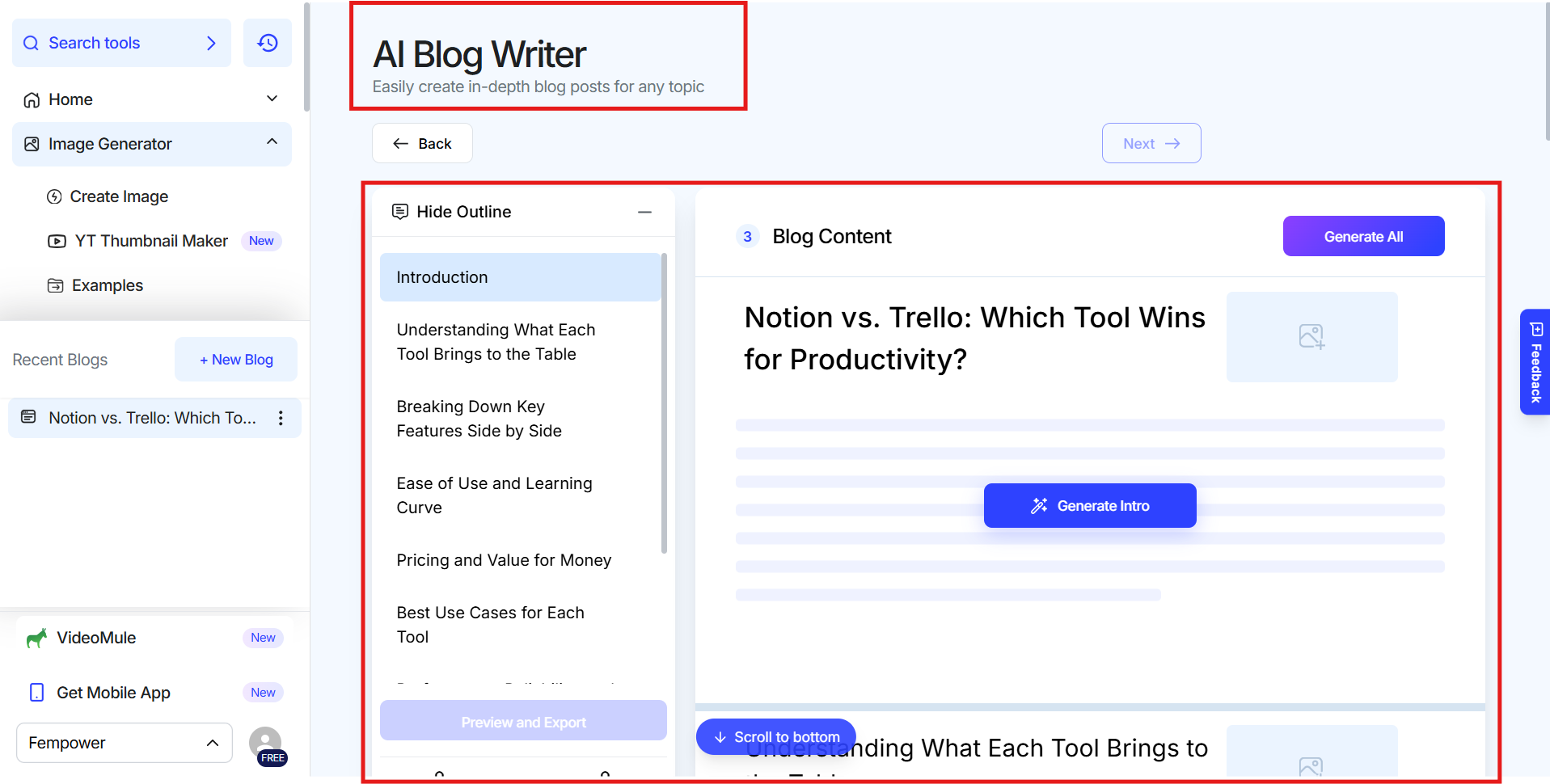This screenshot has width=1550, height=784.
Task: Click the Hide Outline document icon
Action: (399, 212)
